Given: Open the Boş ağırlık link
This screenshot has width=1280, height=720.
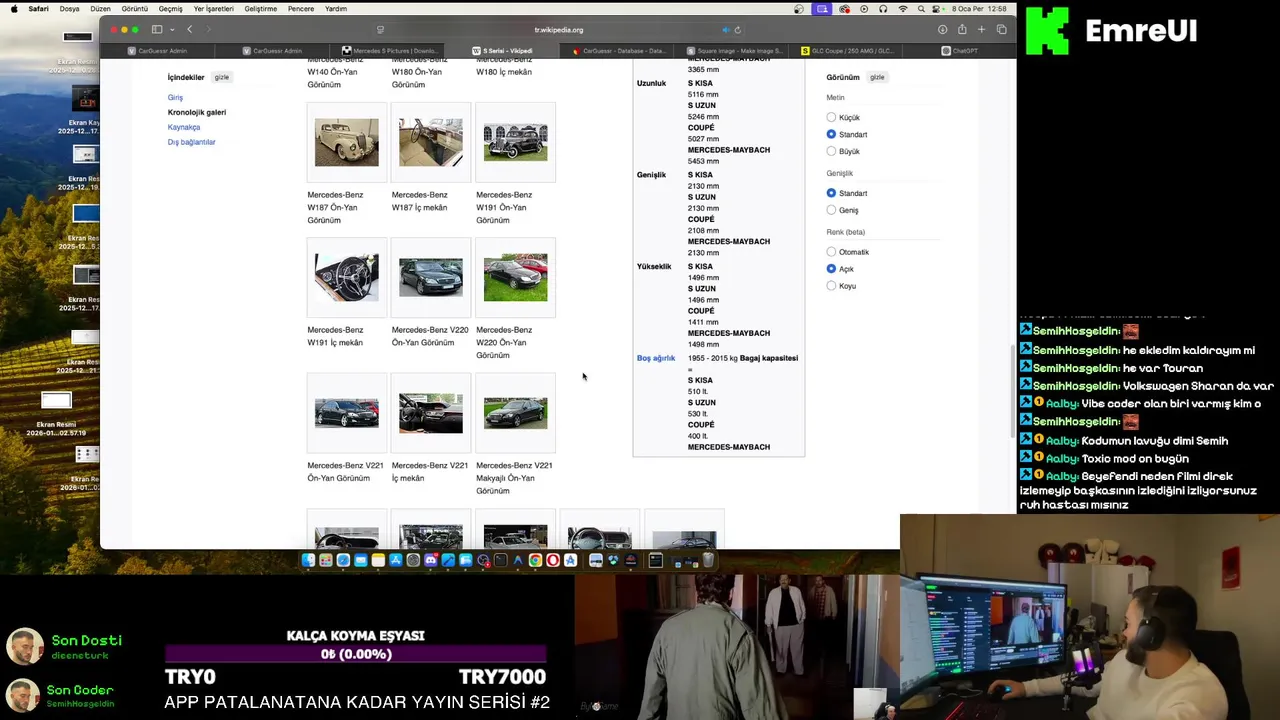Looking at the screenshot, I should [x=656, y=358].
